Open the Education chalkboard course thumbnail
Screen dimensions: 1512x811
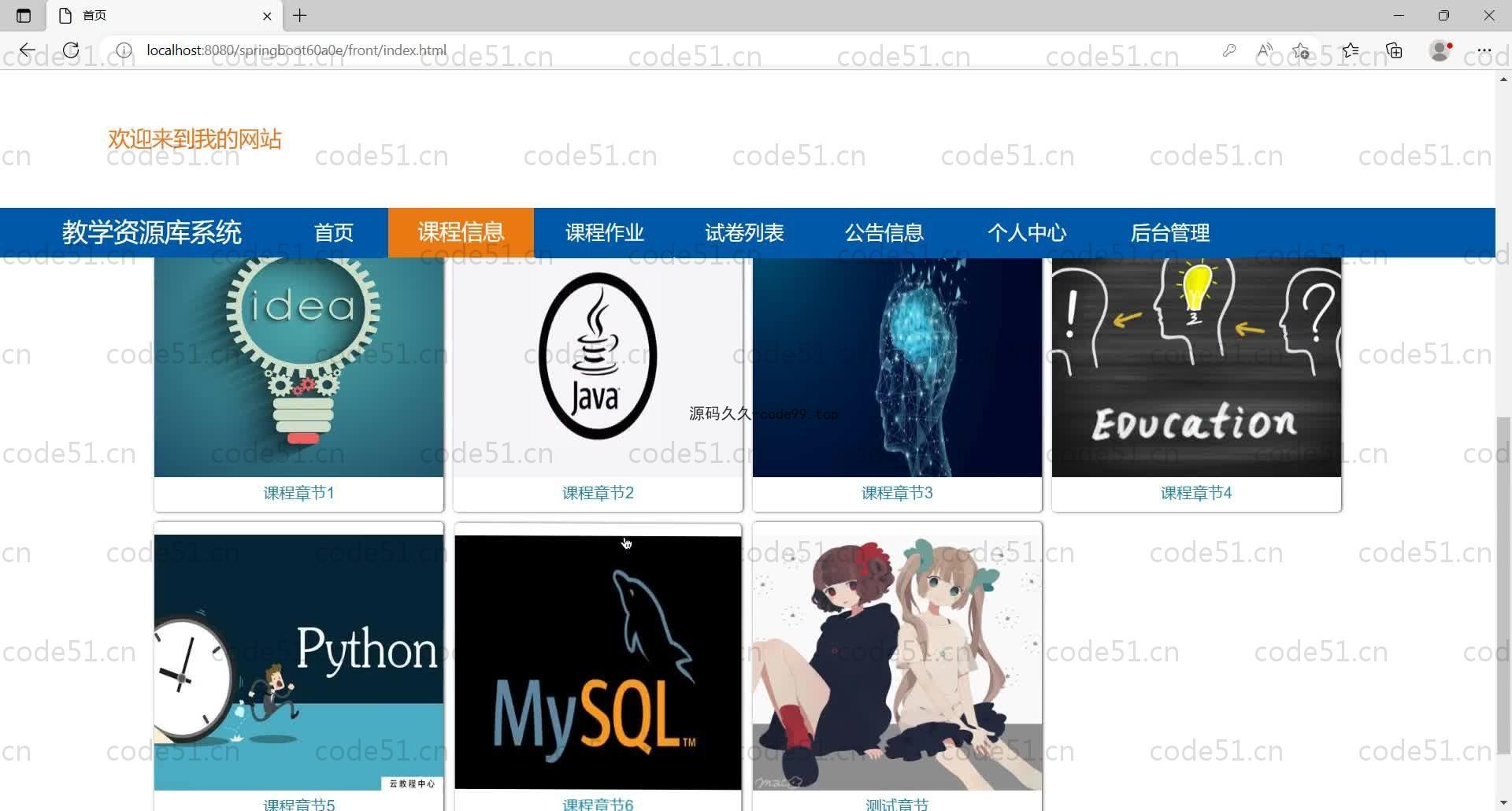click(x=1196, y=367)
